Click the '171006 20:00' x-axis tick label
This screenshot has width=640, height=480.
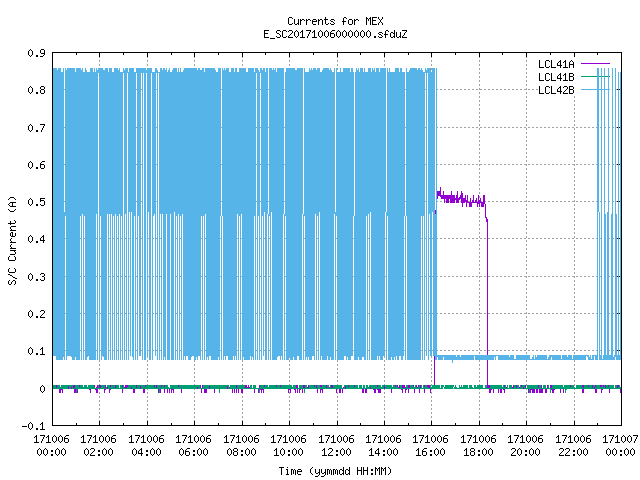tap(525, 446)
